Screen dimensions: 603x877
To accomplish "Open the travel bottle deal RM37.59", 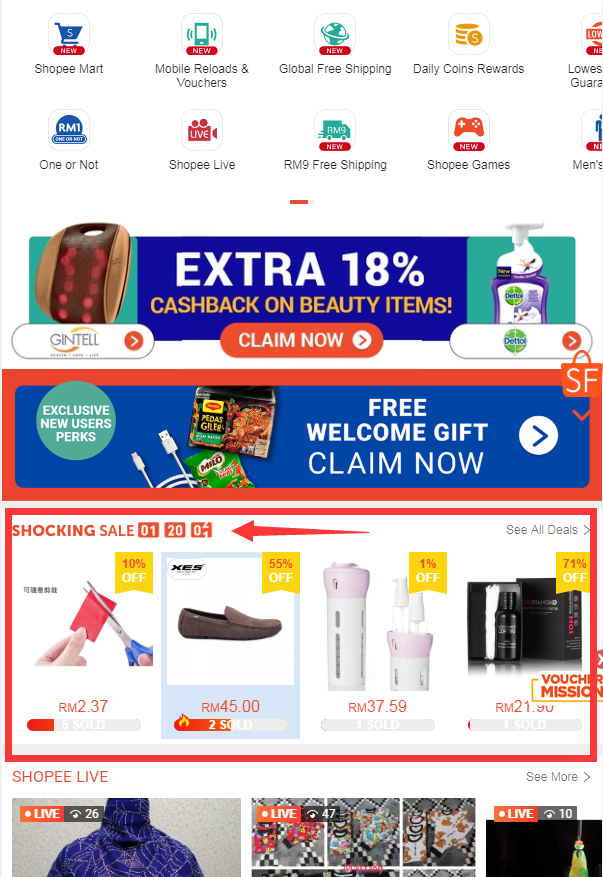I will point(378,645).
